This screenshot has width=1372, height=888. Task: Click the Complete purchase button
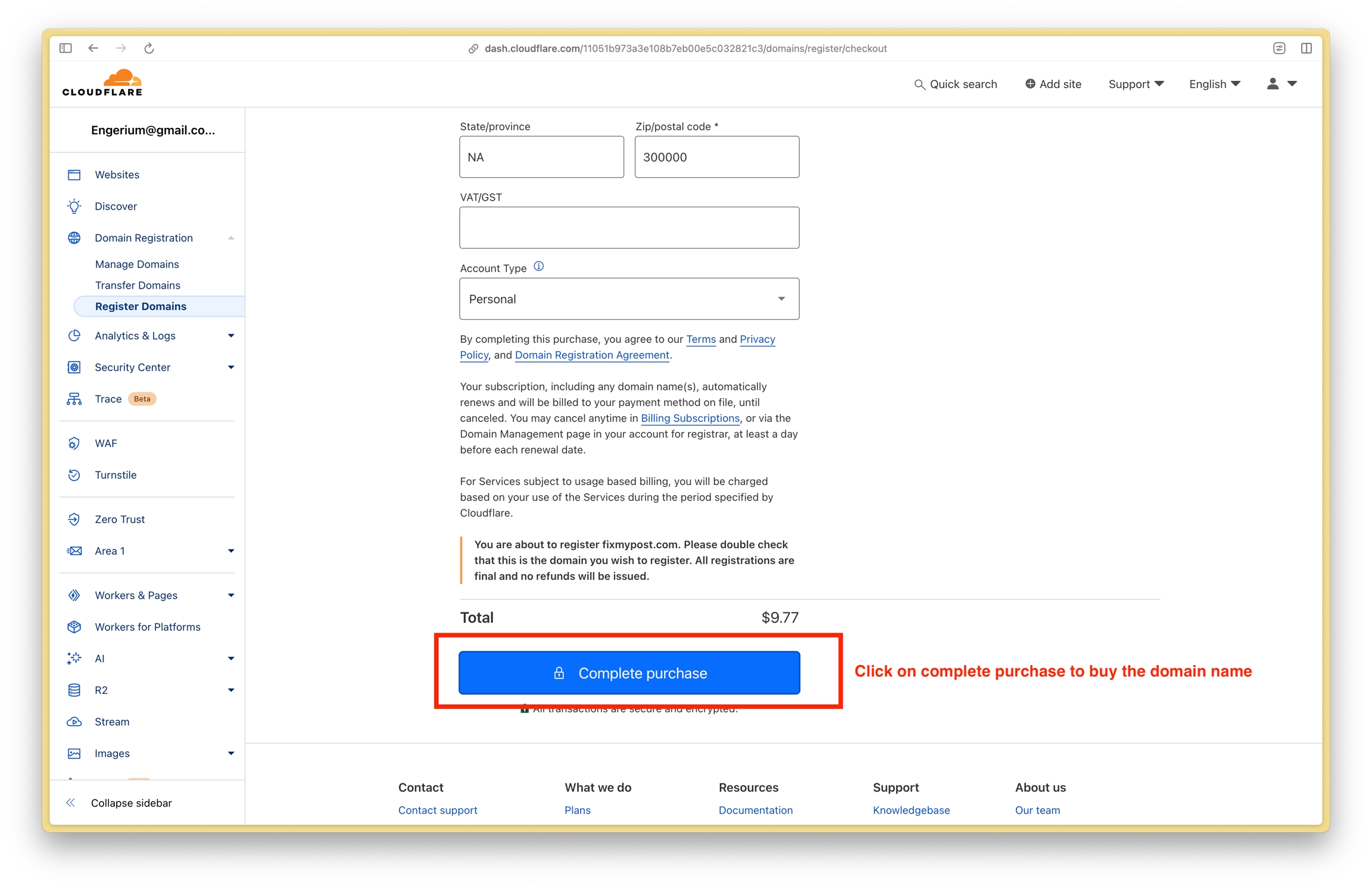pos(629,673)
